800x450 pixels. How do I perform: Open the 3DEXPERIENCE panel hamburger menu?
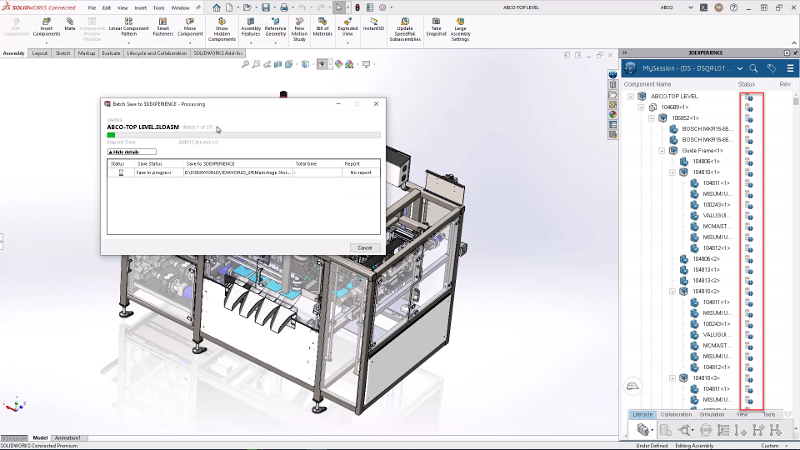pos(788,68)
